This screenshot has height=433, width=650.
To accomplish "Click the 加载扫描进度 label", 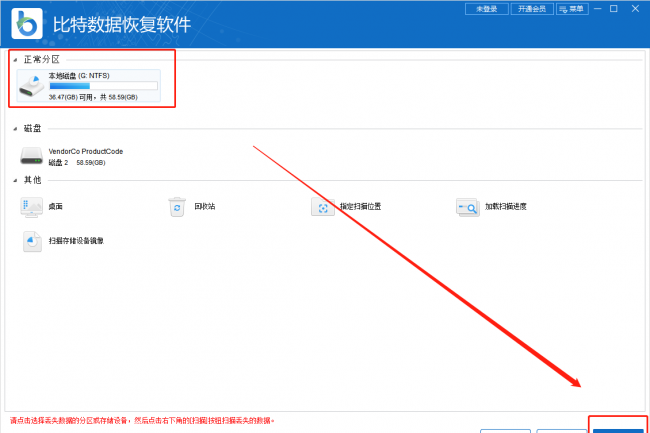I will tap(506, 206).
